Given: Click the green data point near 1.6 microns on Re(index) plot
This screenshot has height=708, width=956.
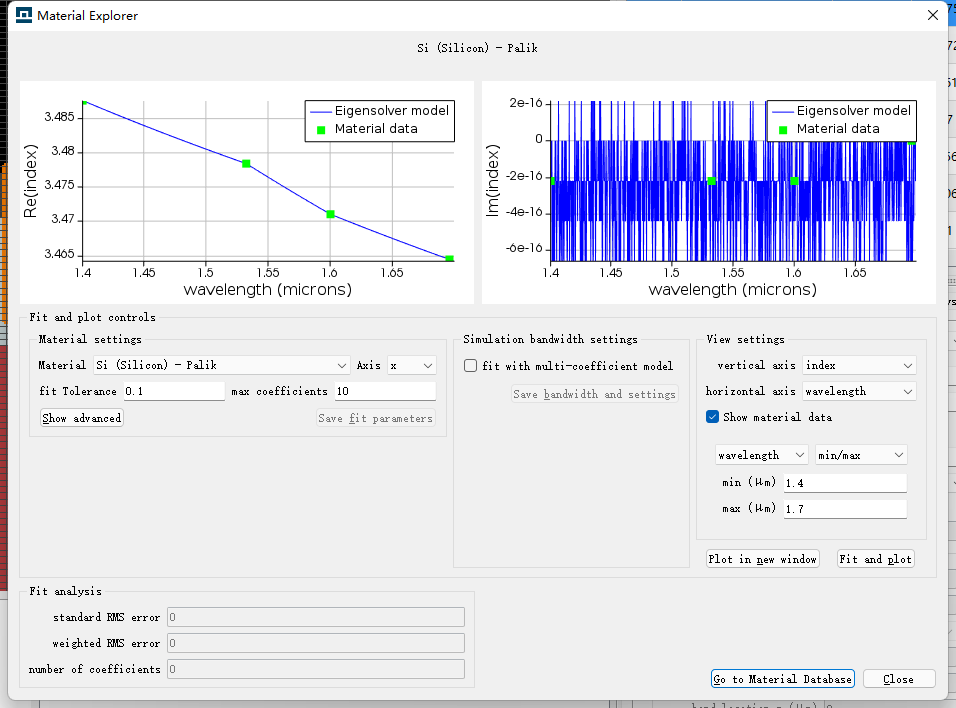Looking at the screenshot, I should [330, 214].
